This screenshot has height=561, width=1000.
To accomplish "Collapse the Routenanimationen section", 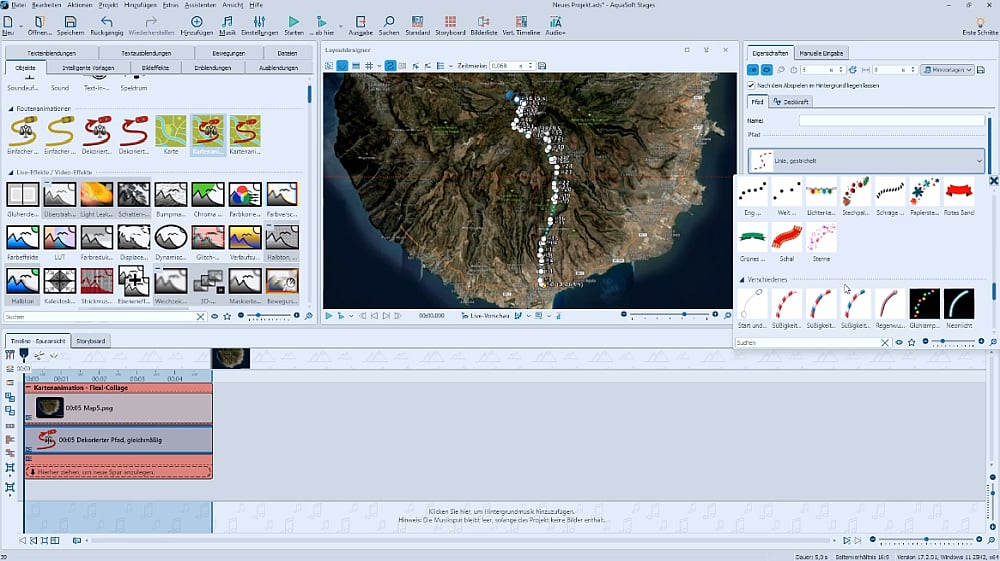I will coord(11,108).
